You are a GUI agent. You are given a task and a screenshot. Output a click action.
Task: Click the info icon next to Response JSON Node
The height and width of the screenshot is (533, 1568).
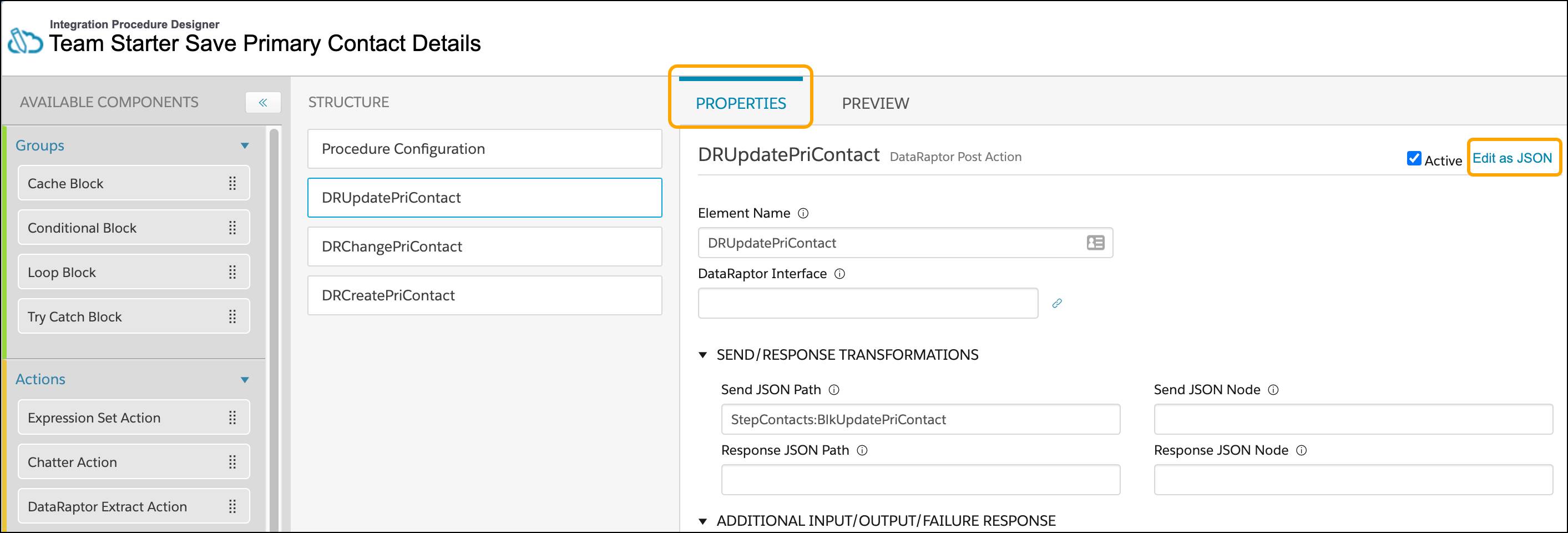1301,451
